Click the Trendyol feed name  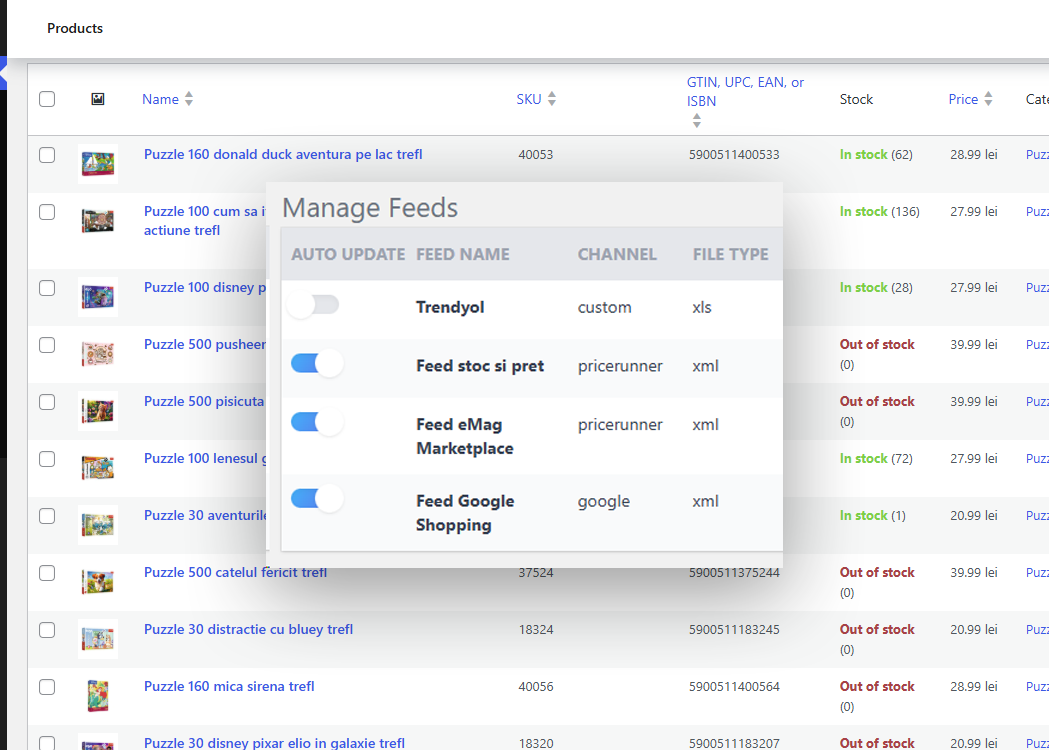tap(450, 307)
